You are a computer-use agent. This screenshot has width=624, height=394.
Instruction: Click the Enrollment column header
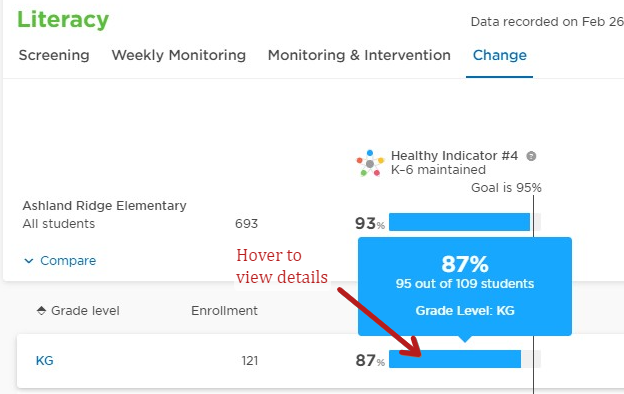pos(224,310)
